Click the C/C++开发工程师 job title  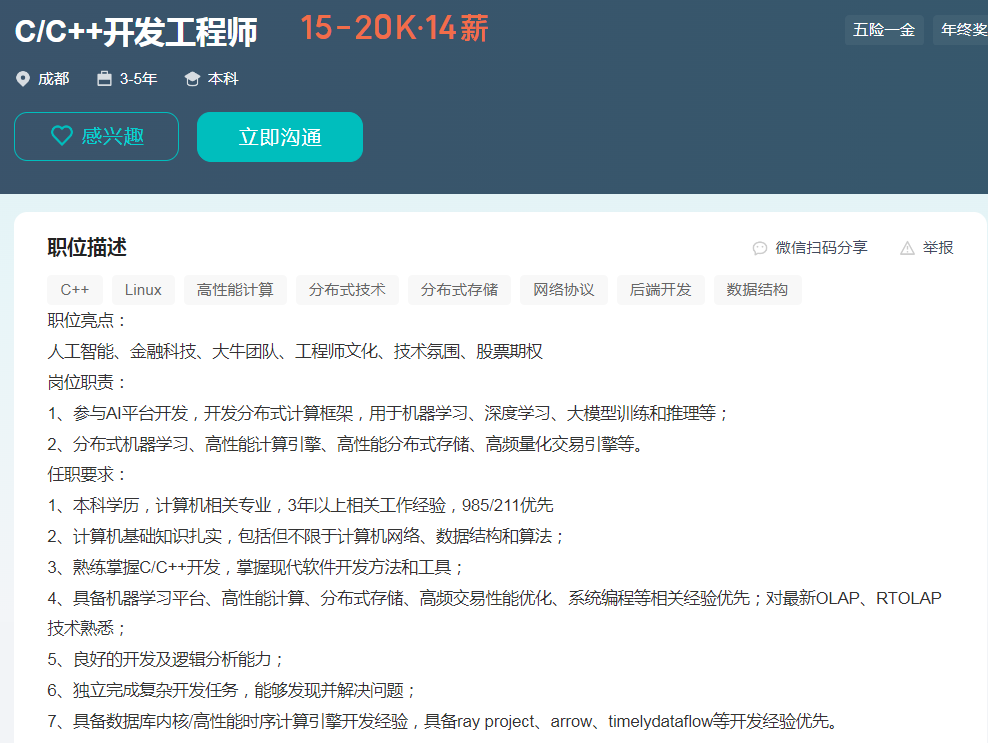[x=136, y=32]
